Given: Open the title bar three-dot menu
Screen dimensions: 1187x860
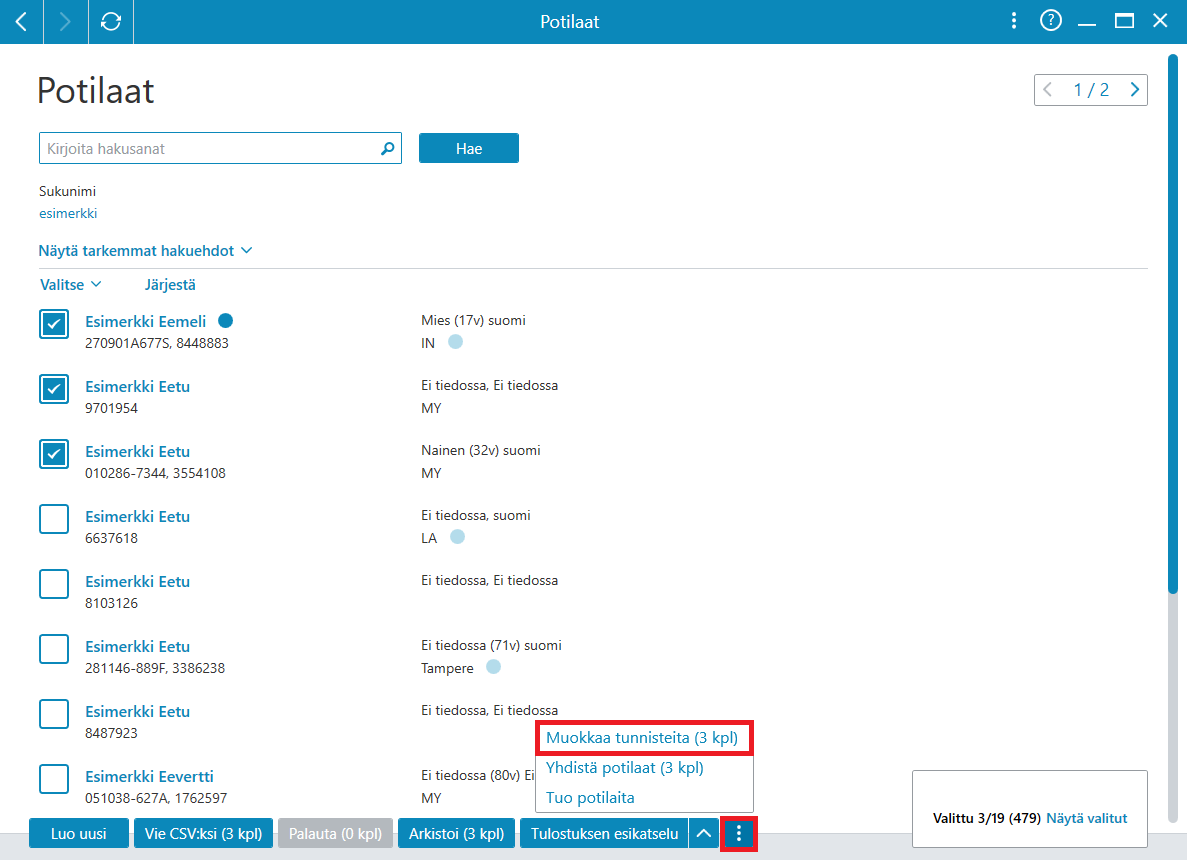Looking at the screenshot, I should click(1014, 21).
